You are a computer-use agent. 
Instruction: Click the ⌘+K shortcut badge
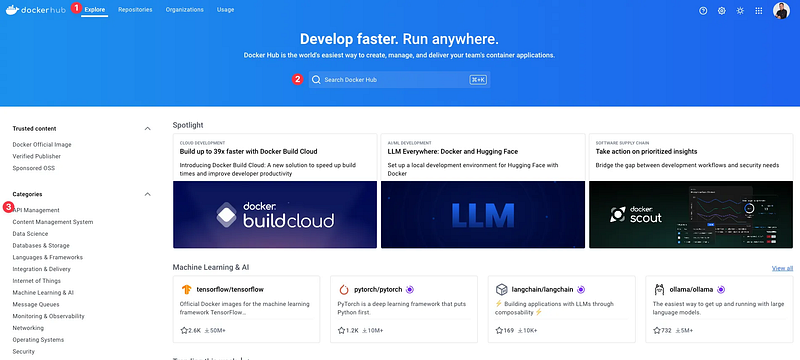click(x=478, y=80)
